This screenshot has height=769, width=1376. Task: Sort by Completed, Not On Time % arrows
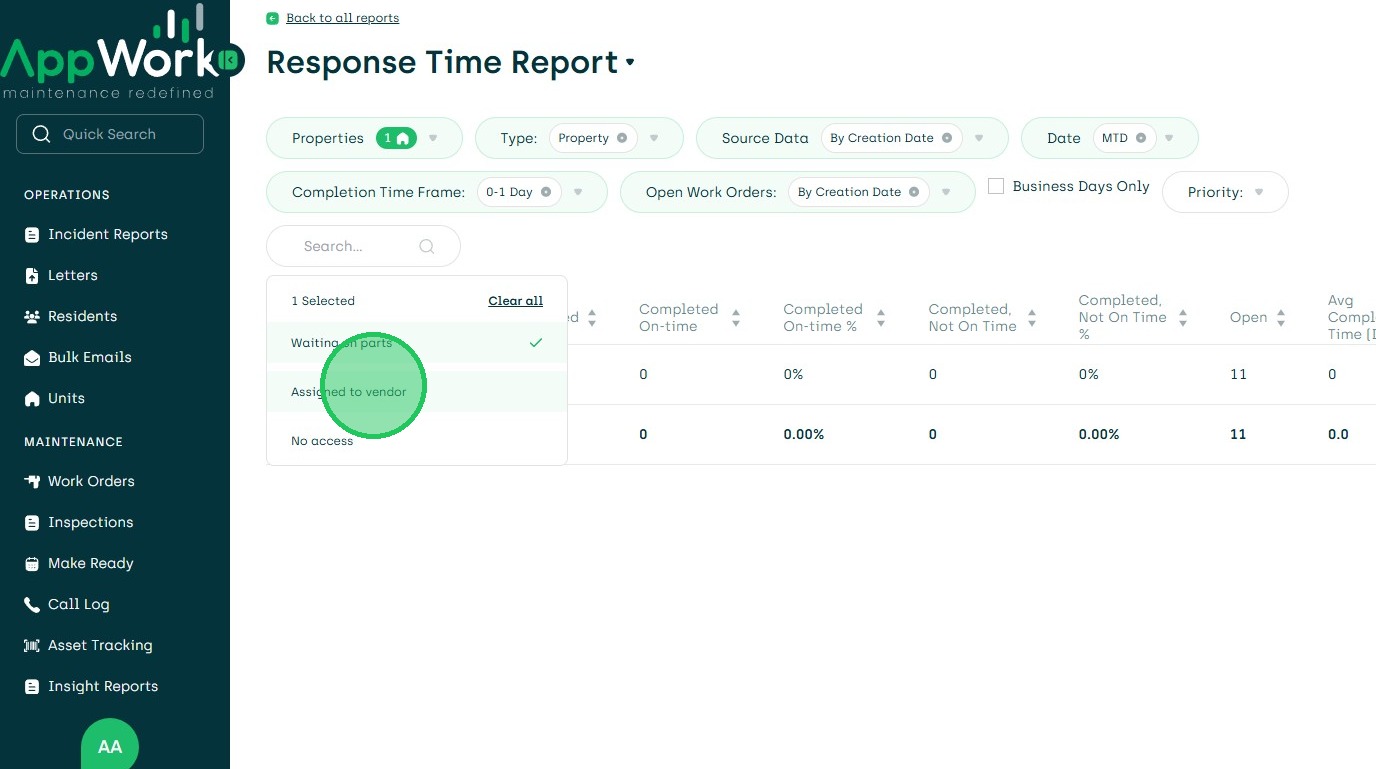tap(1183, 318)
